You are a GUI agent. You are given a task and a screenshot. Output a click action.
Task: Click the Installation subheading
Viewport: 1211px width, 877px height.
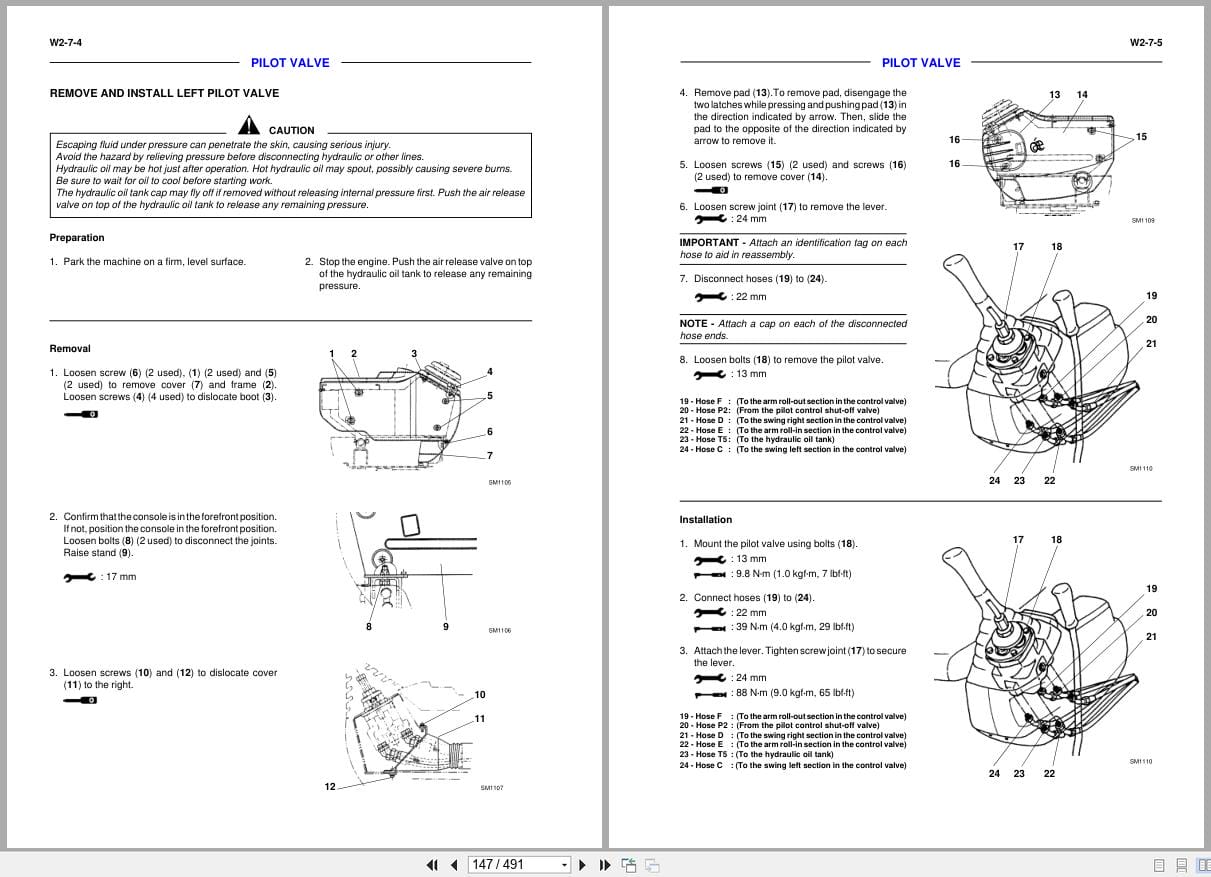pyautogui.click(x=706, y=520)
